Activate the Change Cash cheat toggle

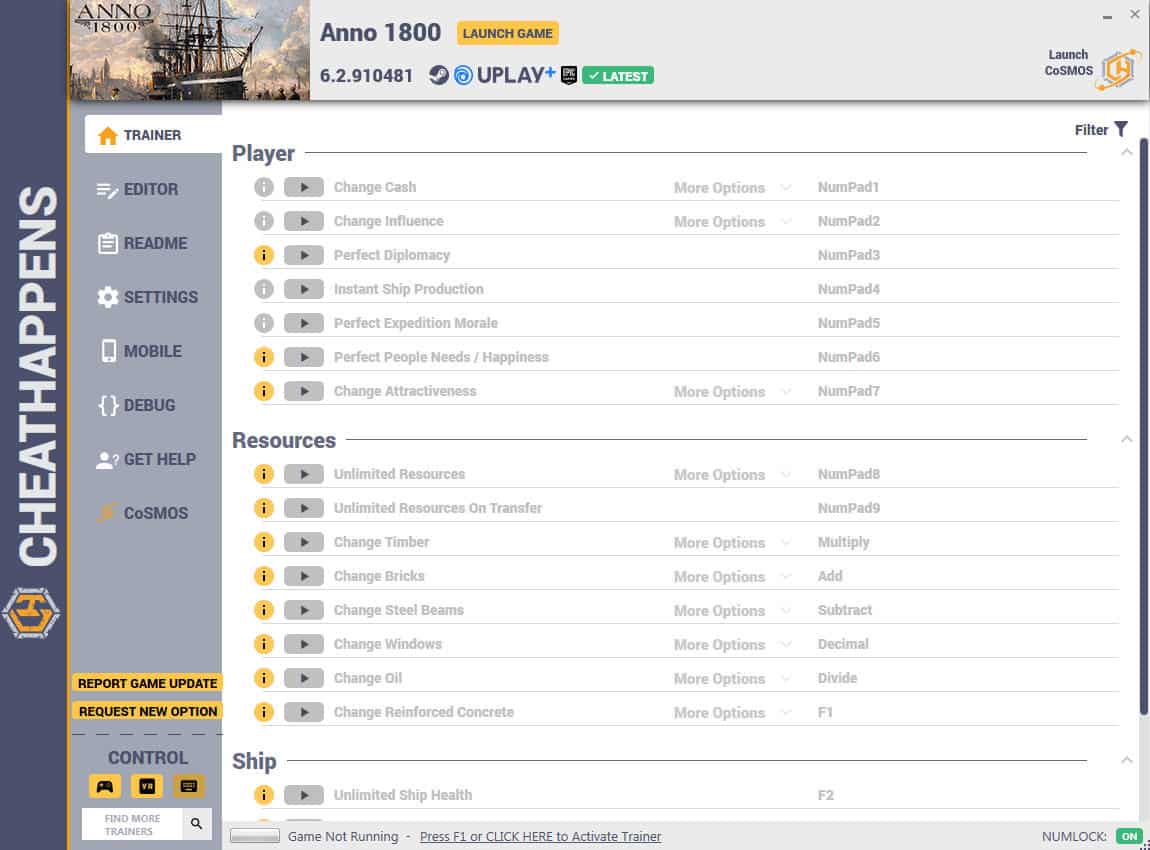point(304,187)
